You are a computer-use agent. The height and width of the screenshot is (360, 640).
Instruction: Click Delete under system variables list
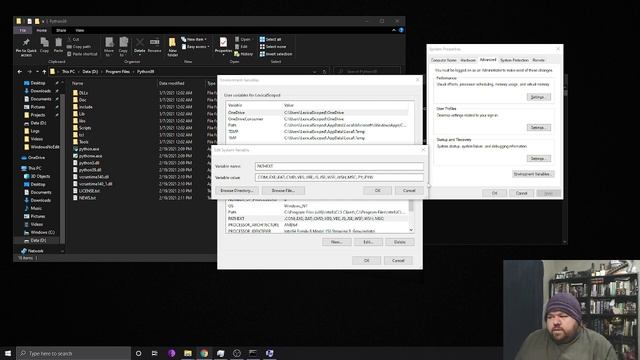tap(400, 242)
